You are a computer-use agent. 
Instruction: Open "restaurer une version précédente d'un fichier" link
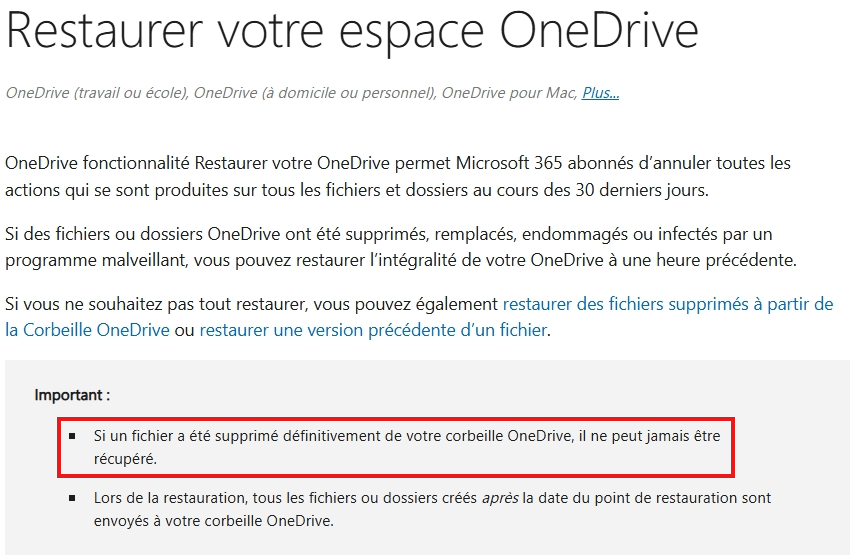pos(373,330)
